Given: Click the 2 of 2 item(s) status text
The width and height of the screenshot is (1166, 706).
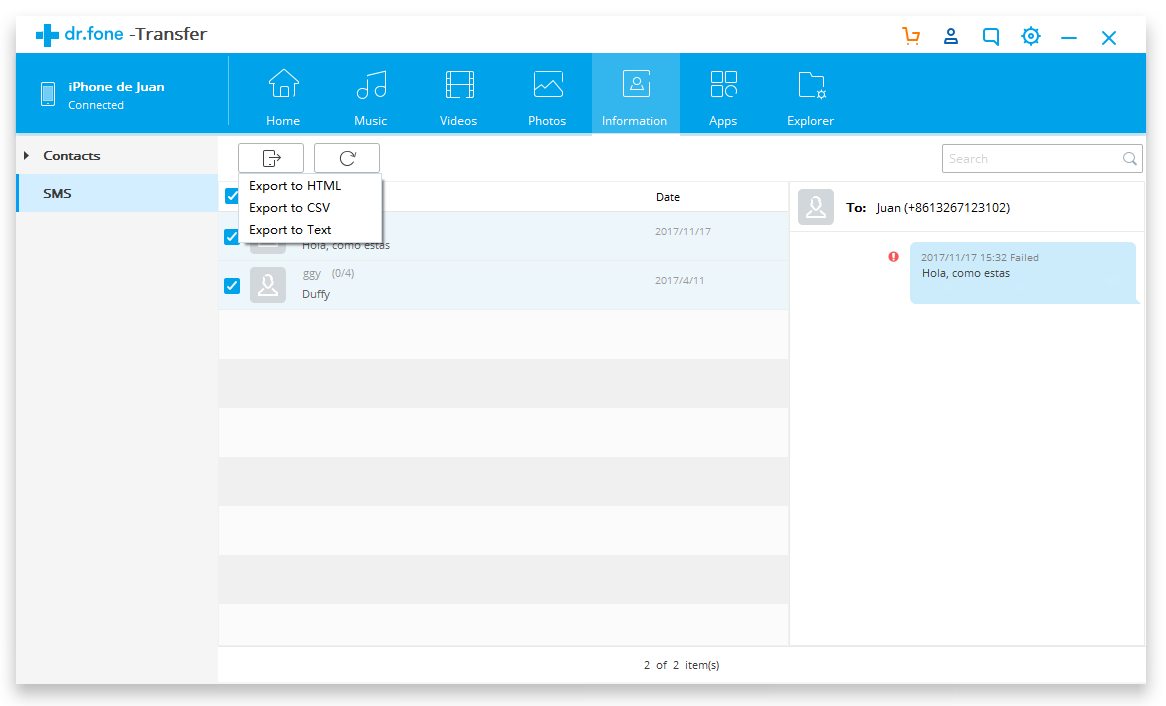Looking at the screenshot, I should pos(682,665).
